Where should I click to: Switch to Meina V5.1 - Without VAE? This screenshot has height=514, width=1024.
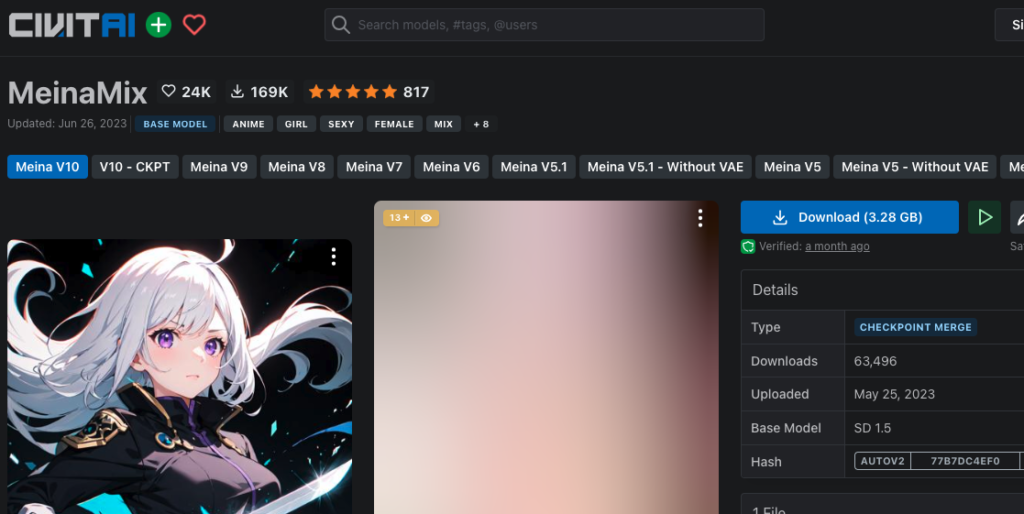coord(665,167)
